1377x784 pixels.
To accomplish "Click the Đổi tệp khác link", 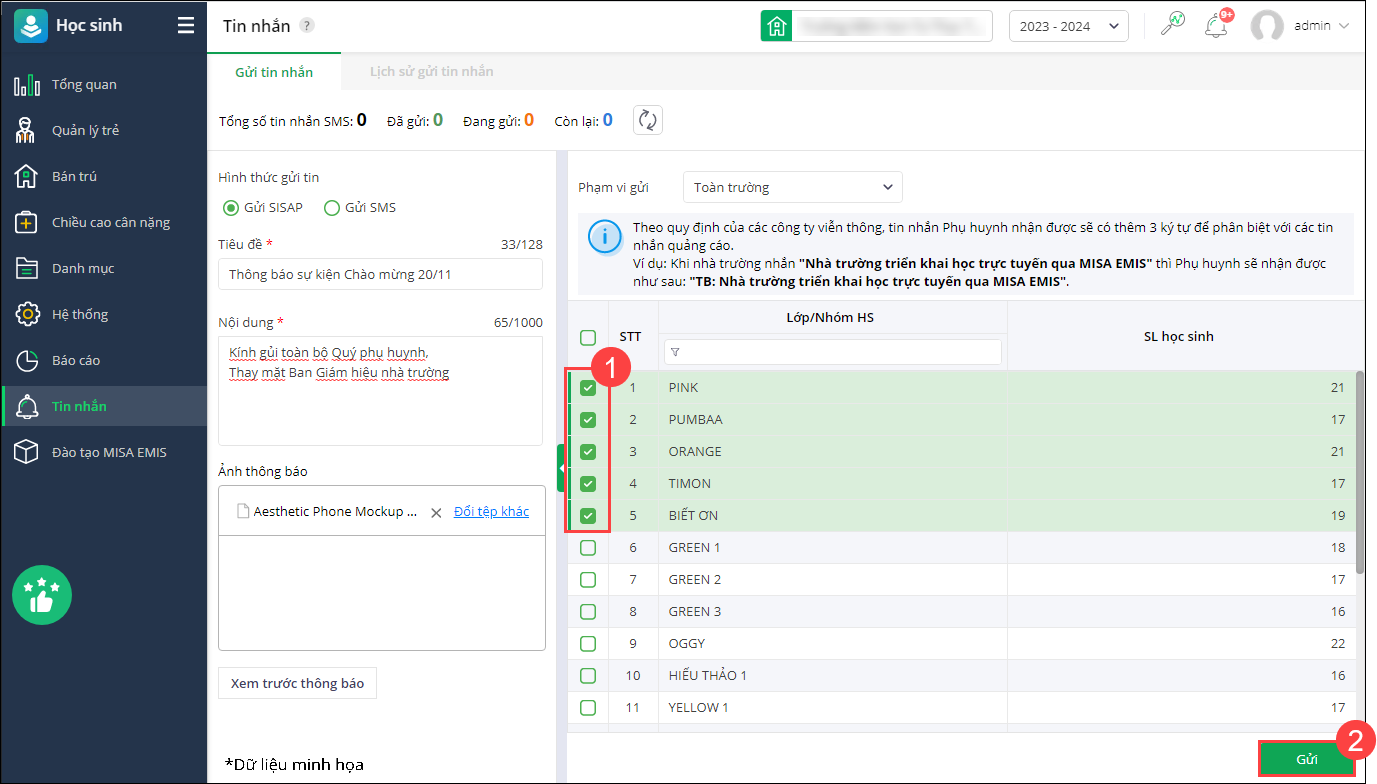I will tap(491, 512).
